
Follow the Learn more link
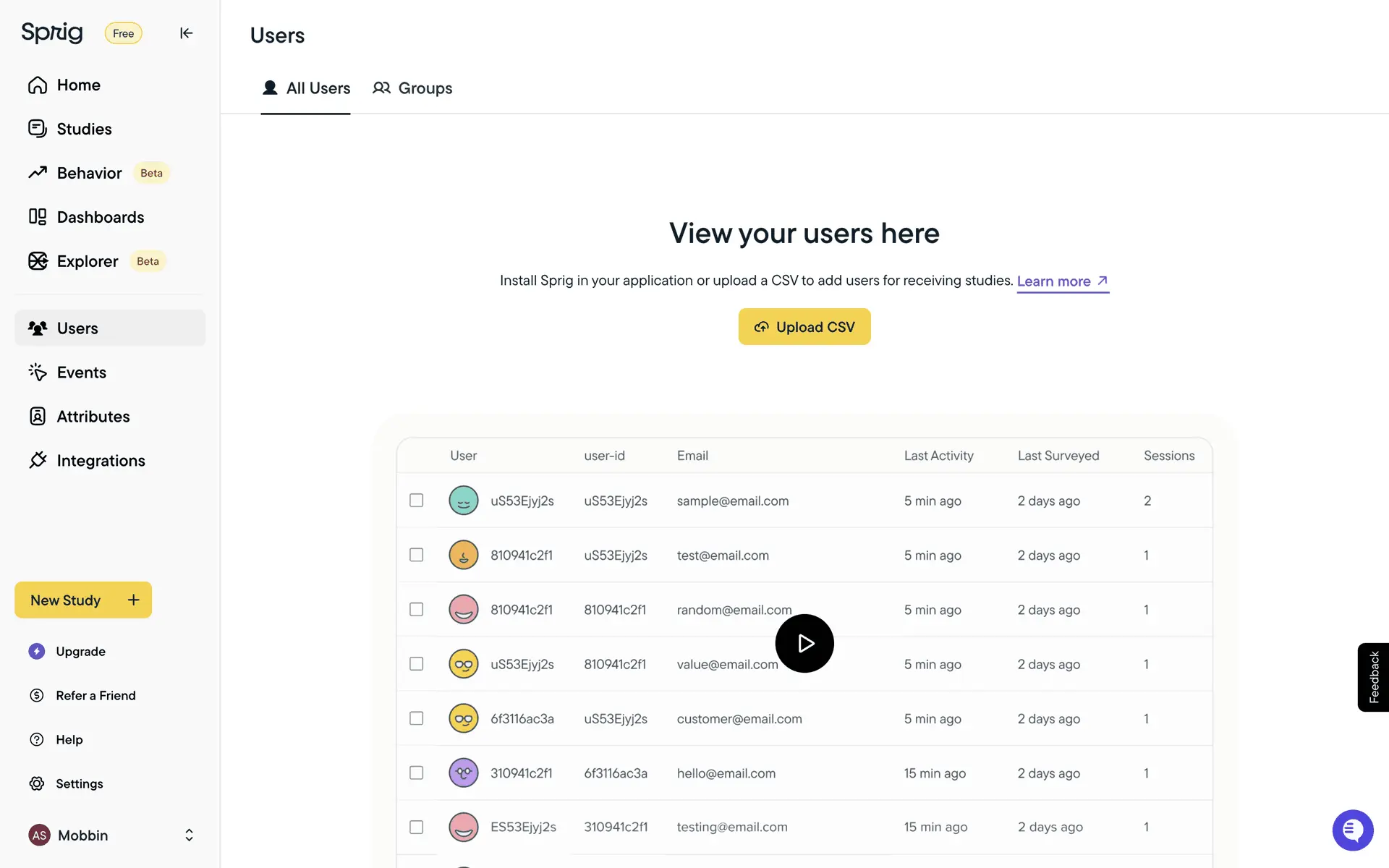pyautogui.click(x=1062, y=281)
